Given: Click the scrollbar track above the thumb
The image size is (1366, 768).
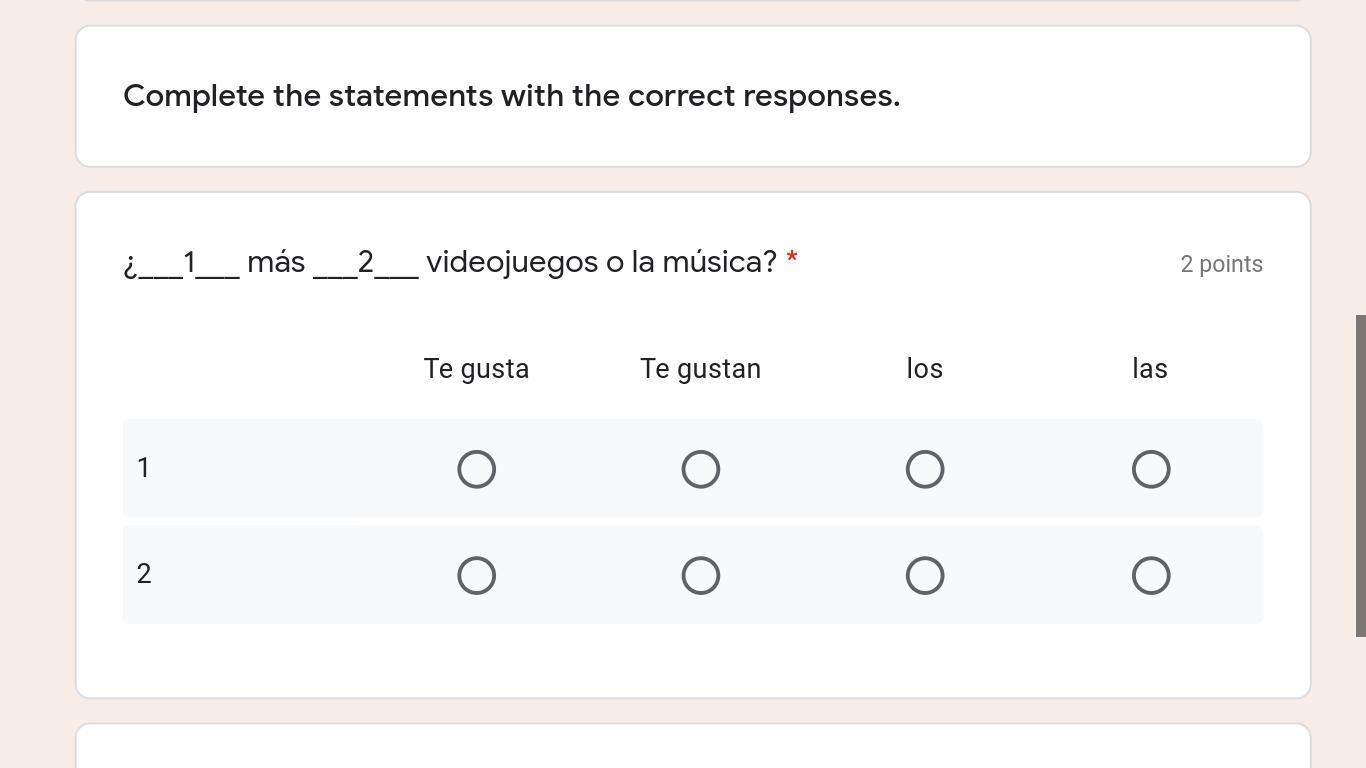Looking at the screenshot, I should 1360,150.
